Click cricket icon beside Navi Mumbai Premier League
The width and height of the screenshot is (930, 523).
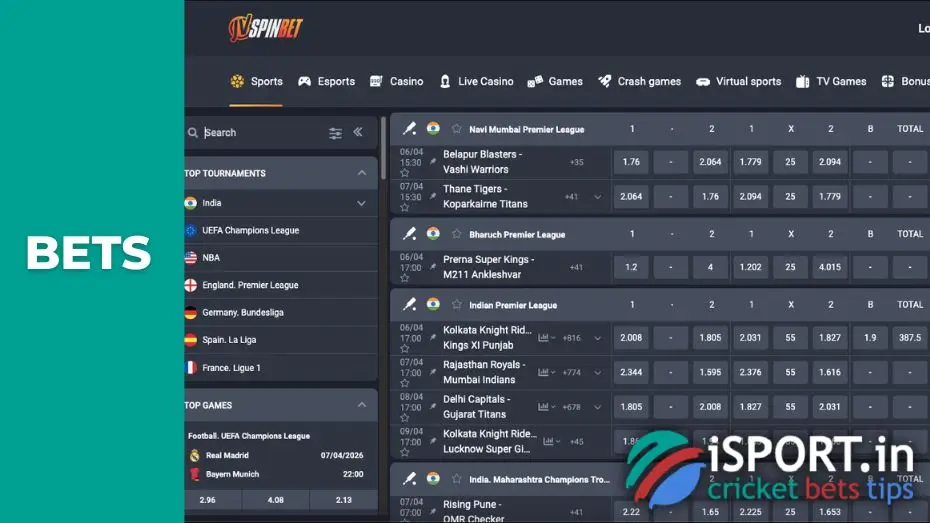409,129
